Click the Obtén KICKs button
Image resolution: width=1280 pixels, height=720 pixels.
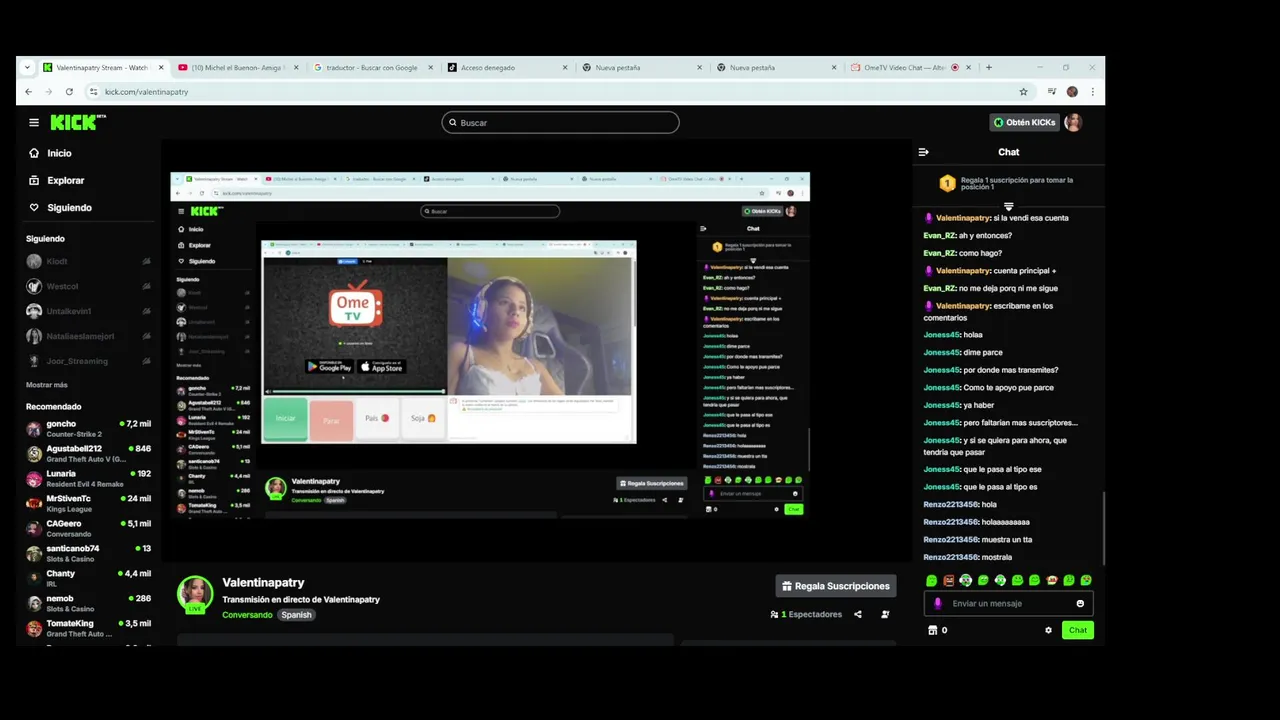click(1024, 123)
